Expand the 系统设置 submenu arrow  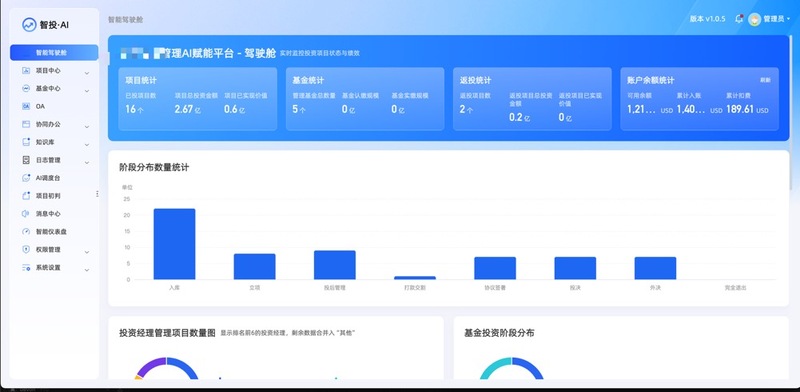point(87,270)
